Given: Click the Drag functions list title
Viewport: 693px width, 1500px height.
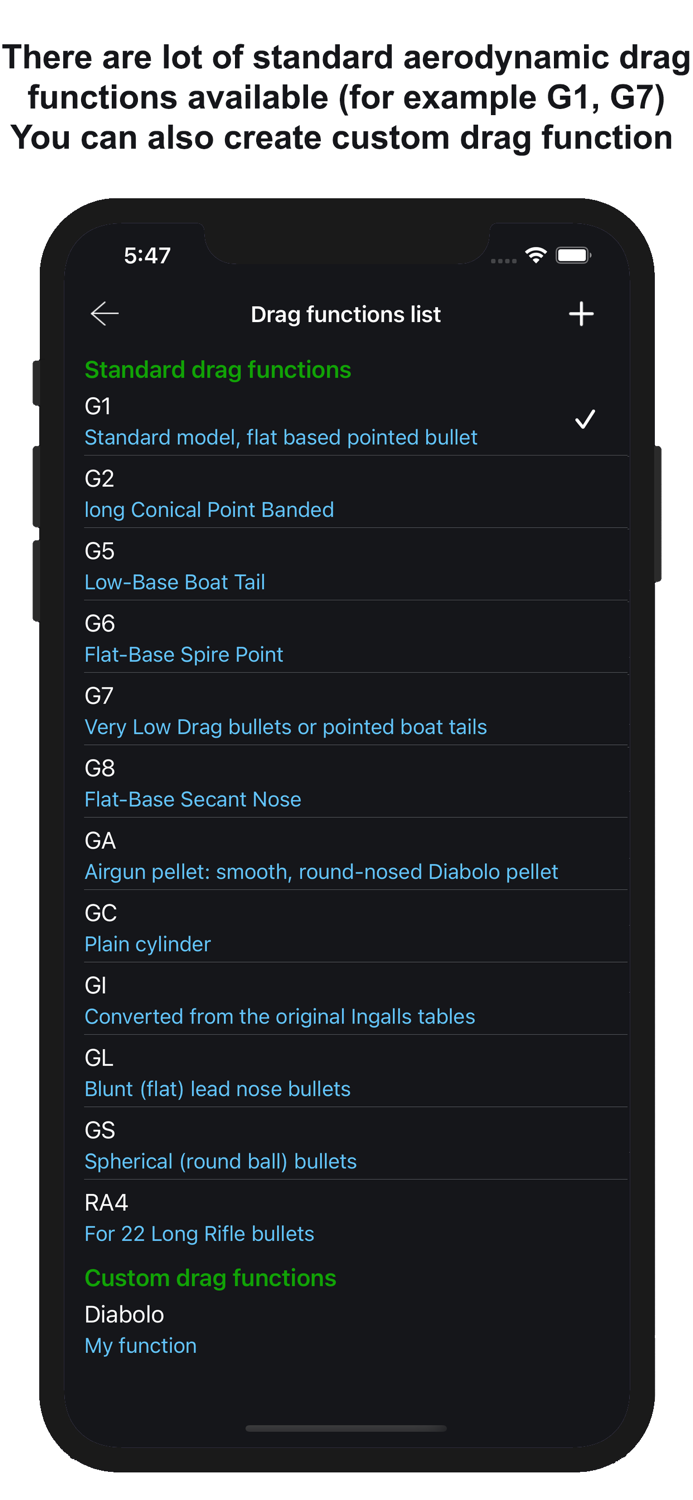Looking at the screenshot, I should (x=345, y=314).
